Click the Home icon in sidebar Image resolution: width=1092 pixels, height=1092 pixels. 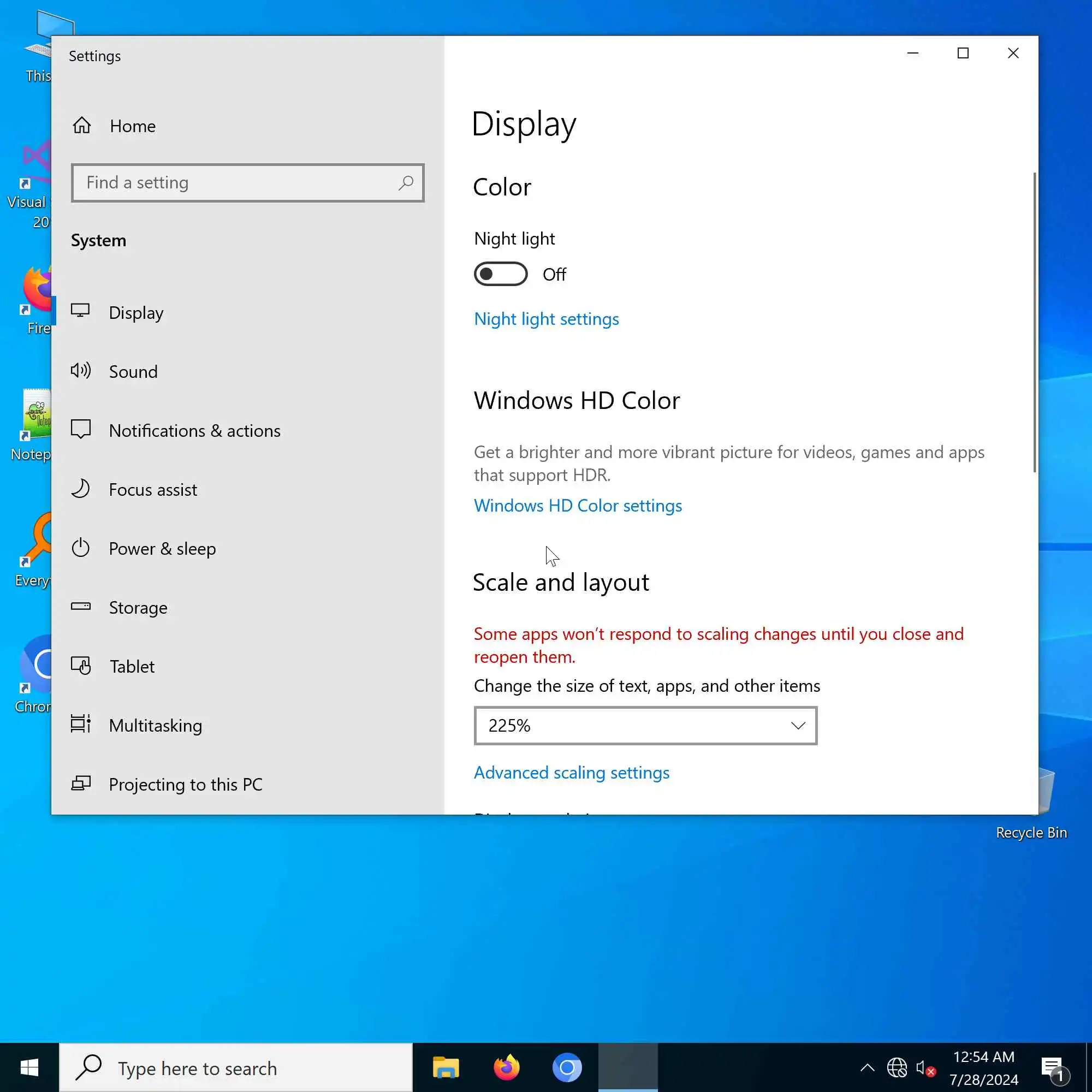pos(82,126)
